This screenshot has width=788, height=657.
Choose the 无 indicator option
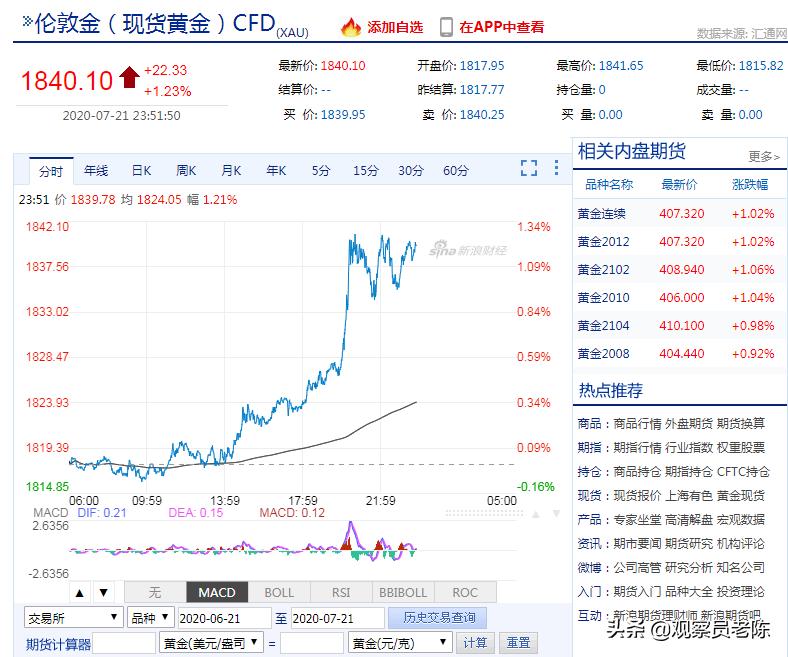155,592
